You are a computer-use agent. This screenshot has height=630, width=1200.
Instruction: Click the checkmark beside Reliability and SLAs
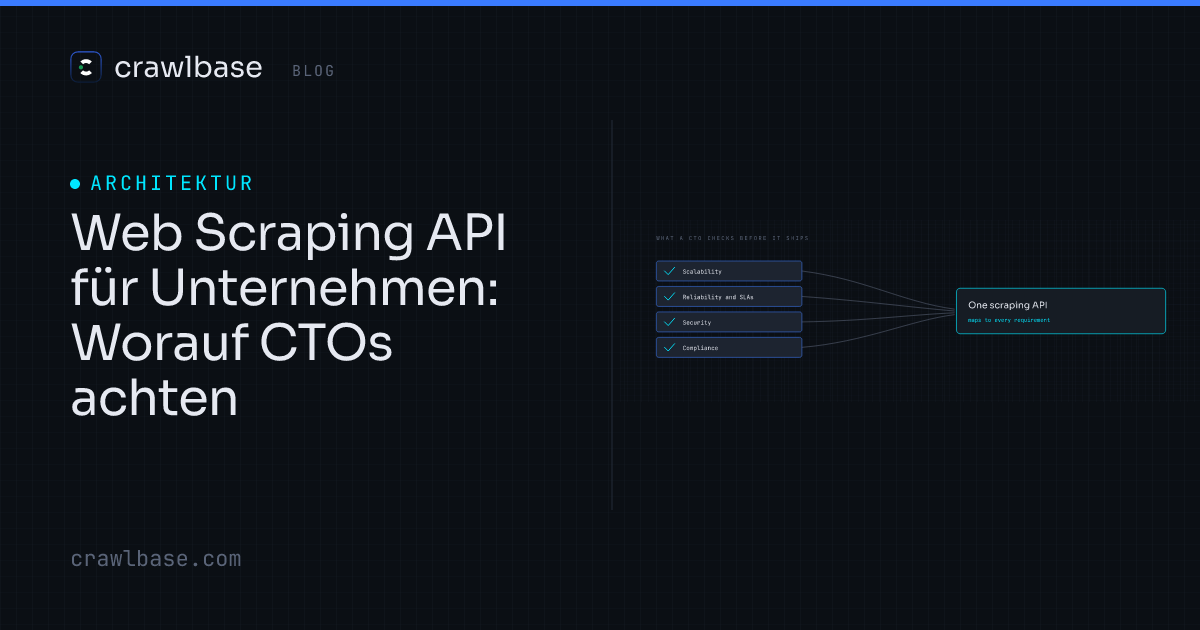coord(669,297)
